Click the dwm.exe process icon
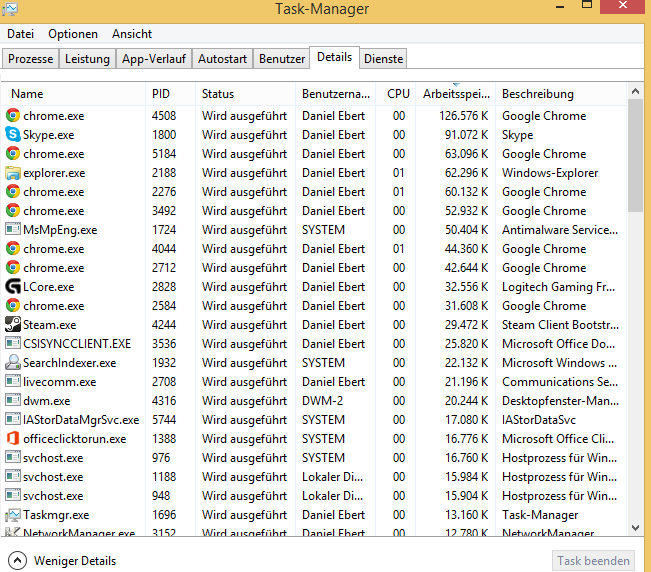The height and width of the screenshot is (572, 651). point(13,401)
